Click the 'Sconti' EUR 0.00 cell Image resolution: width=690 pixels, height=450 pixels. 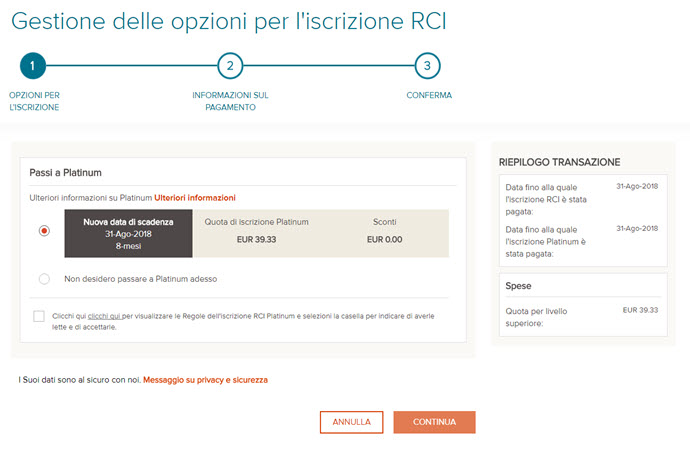click(384, 234)
